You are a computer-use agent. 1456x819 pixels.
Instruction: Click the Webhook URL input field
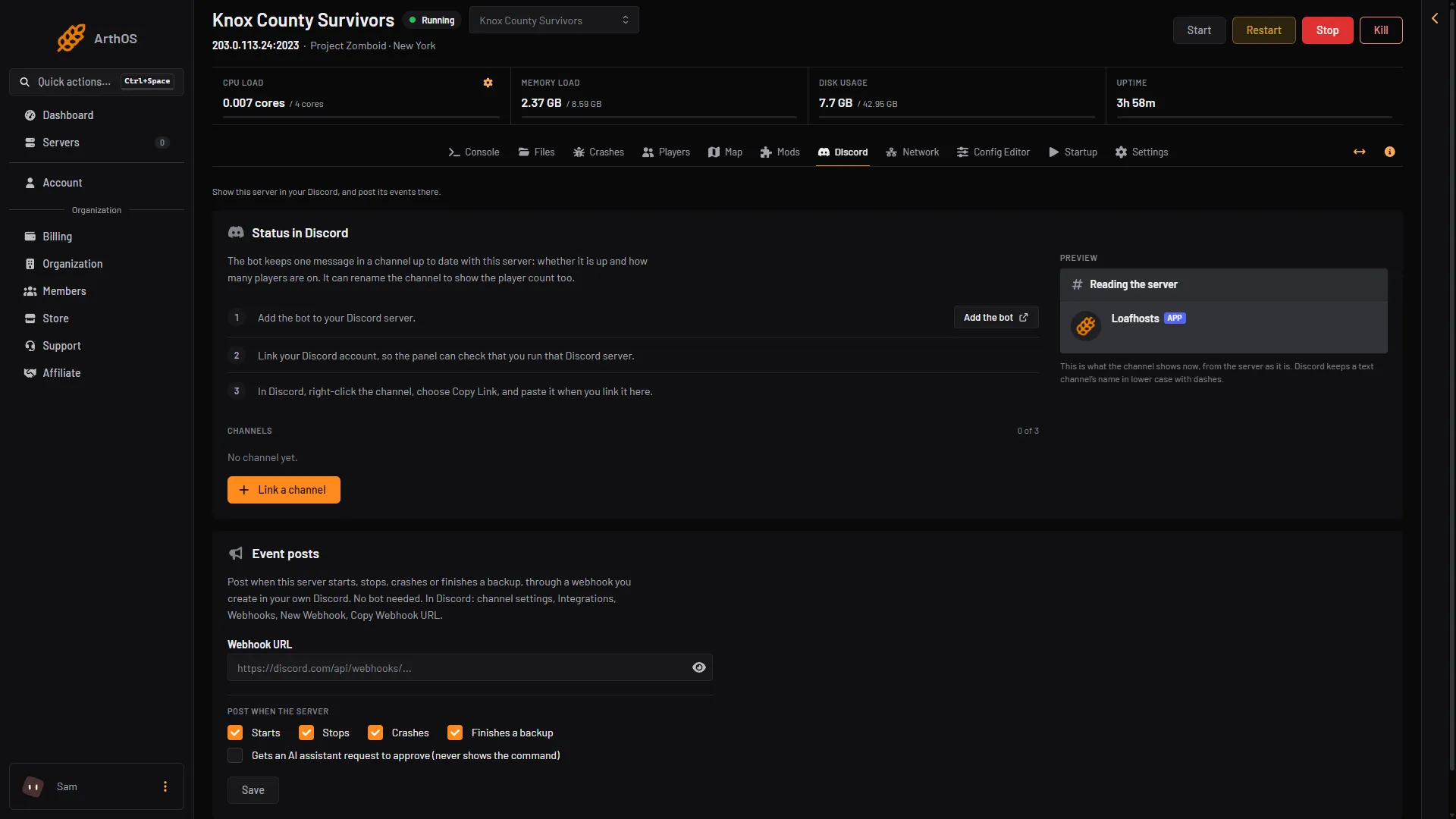[470, 667]
